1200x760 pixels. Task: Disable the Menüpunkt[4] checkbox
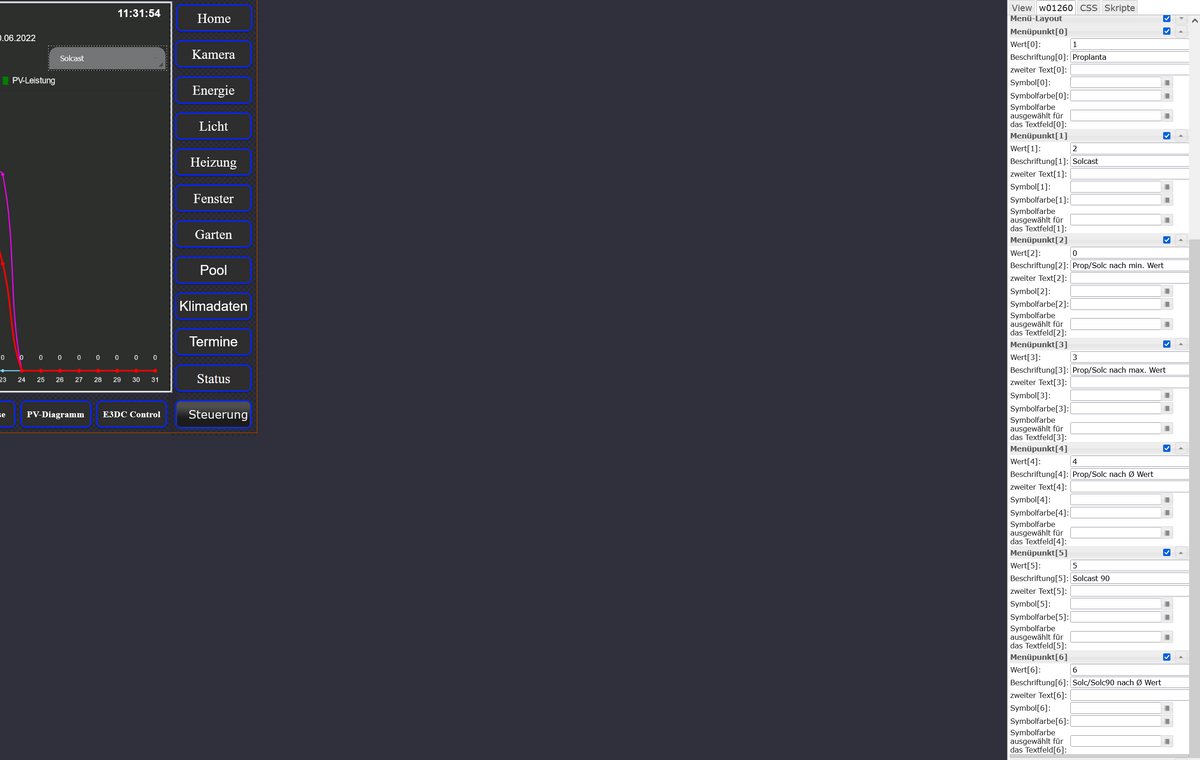coord(1167,448)
